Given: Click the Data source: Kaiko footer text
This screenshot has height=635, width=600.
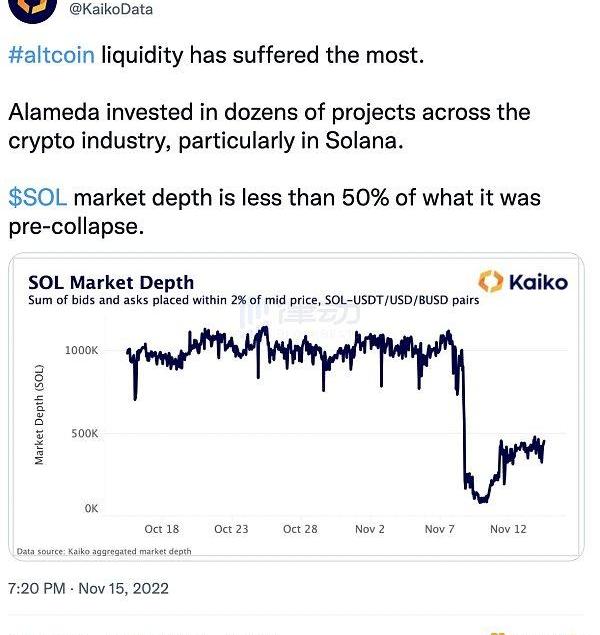Looking at the screenshot, I should [x=104, y=551].
